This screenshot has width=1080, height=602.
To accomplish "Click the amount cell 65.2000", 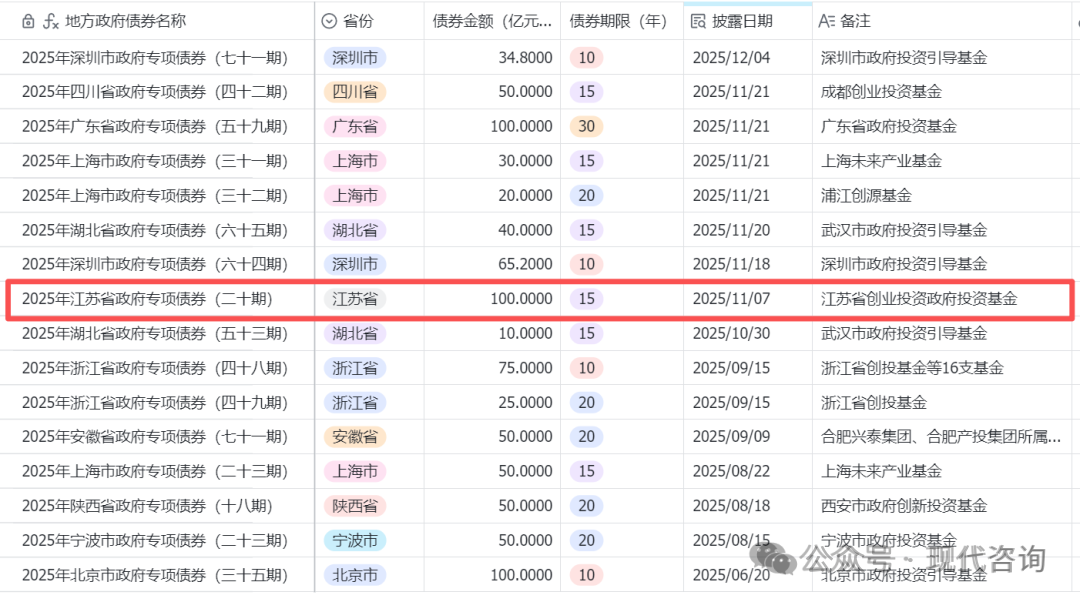I will click(492, 264).
